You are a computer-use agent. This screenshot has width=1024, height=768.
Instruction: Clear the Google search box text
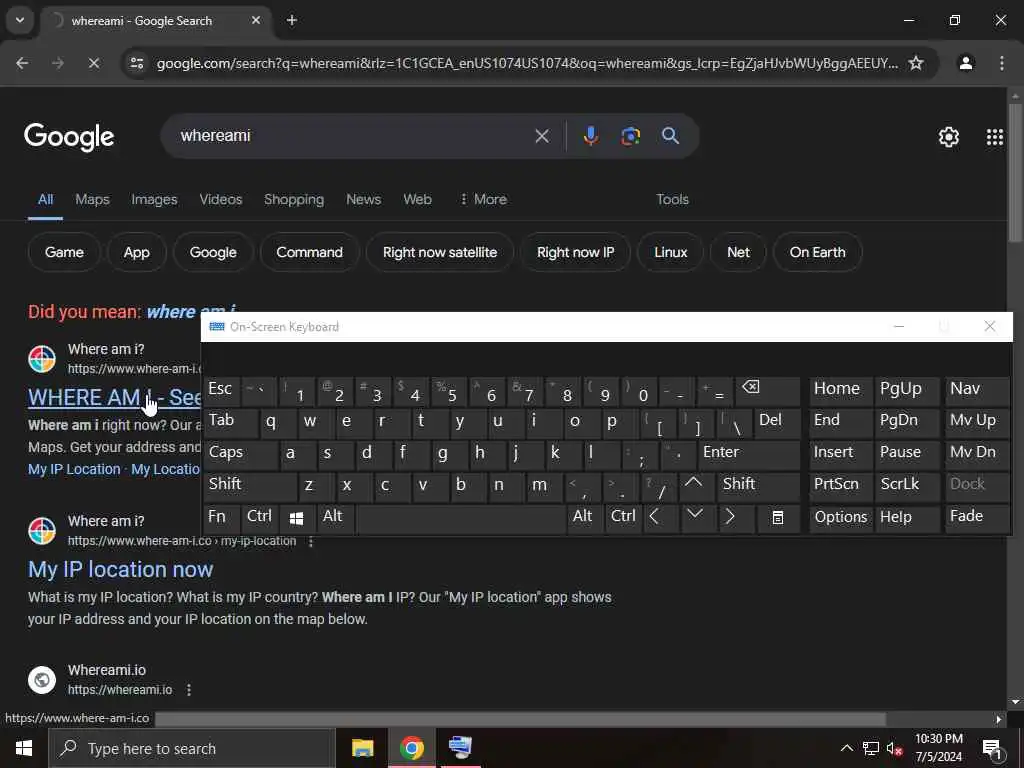point(542,136)
